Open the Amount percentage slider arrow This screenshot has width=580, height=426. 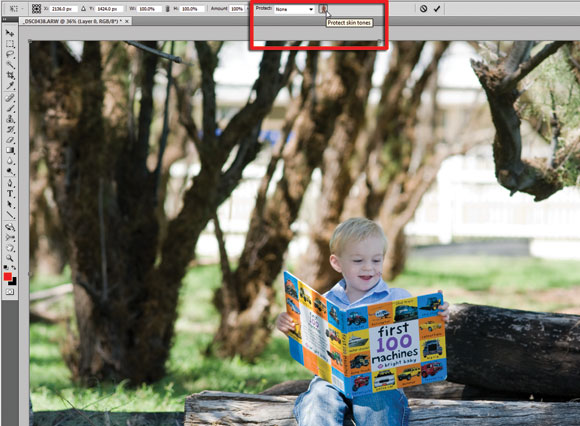click(x=248, y=9)
